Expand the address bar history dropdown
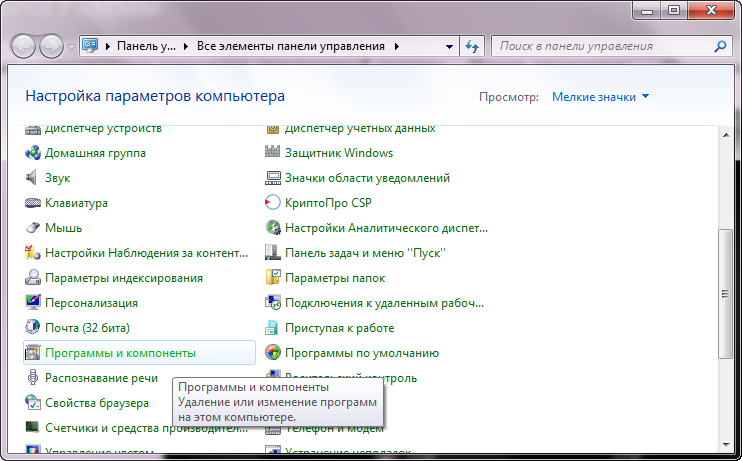This screenshot has height=461, width=742. coord(450,46)
